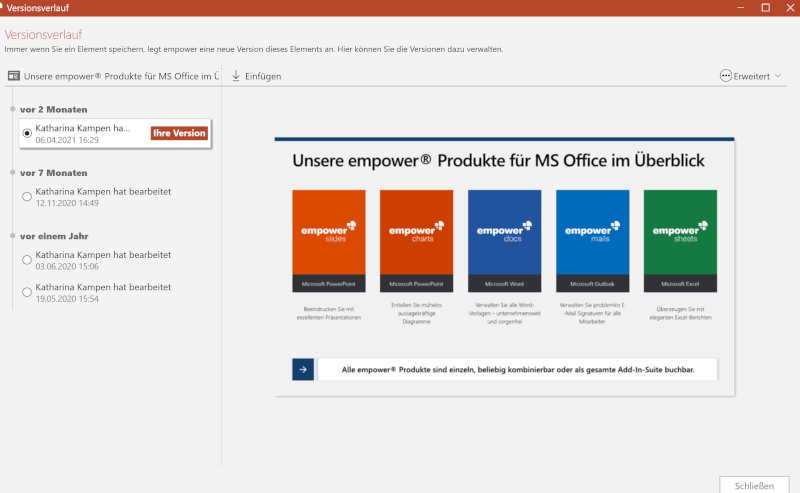The height and width of the screenshot is (493, 800).
Task: Click the empower mails product tile
Action: click(592, 241)
